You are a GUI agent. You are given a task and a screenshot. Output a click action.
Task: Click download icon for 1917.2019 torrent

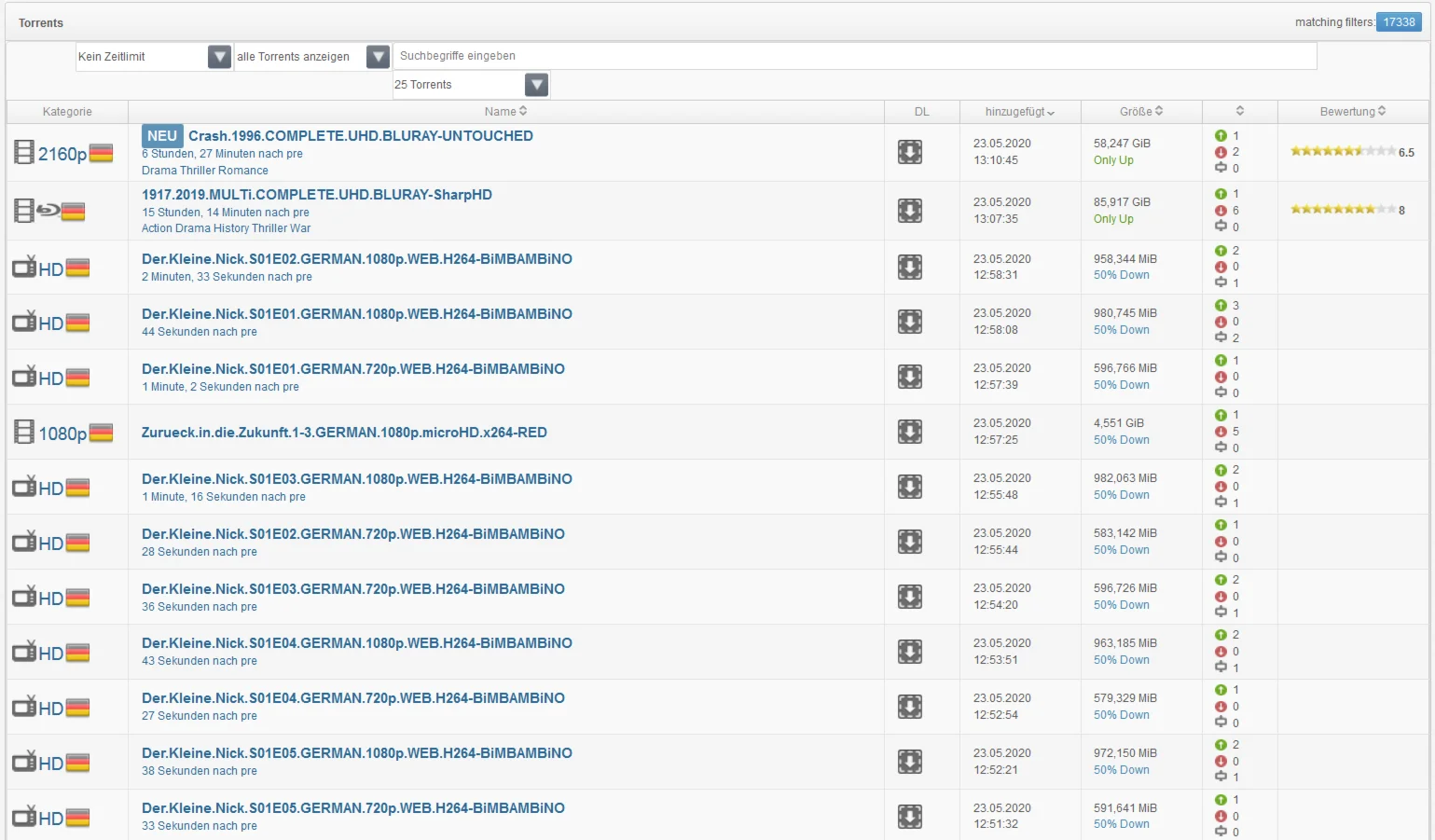[909, 211]
